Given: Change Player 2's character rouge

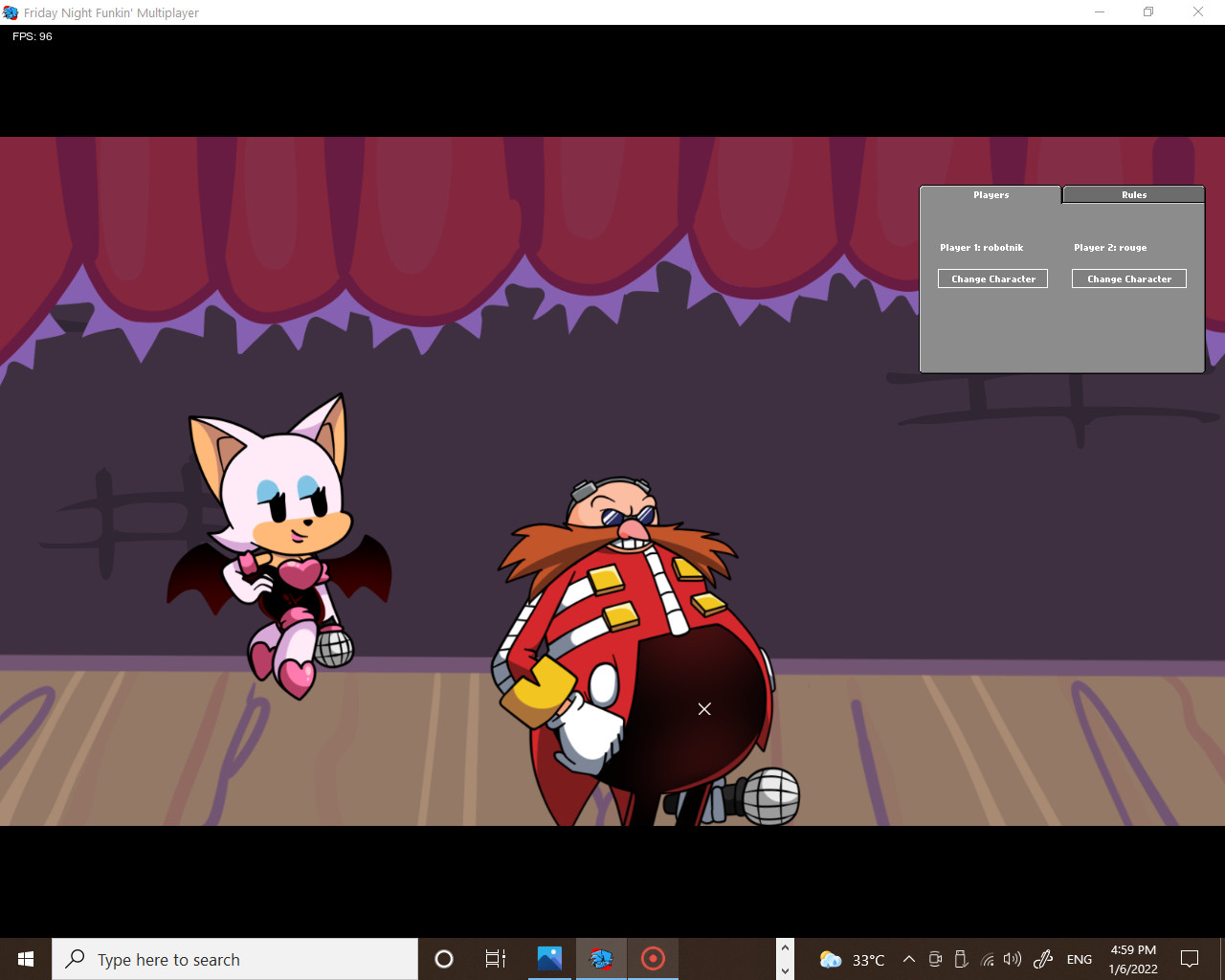Looking at the screenshot, I should (x=1129, y=278).
